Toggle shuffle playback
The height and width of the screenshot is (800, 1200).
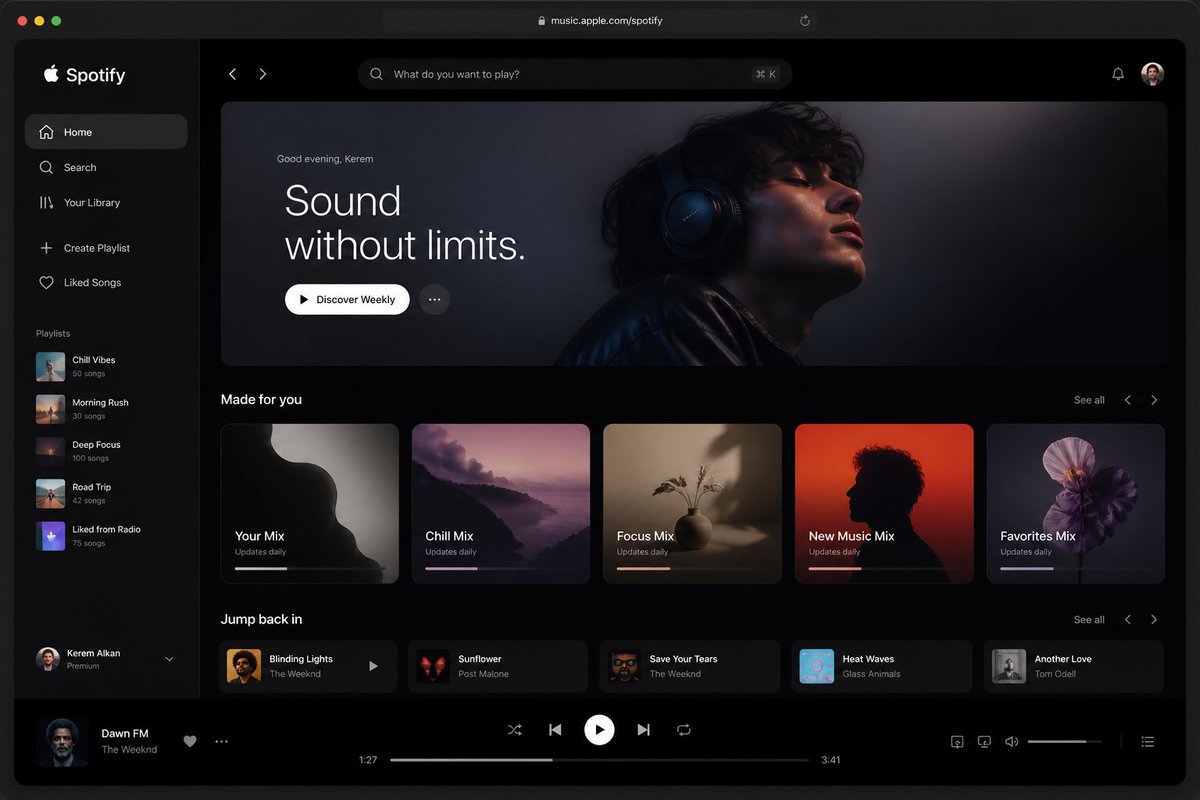coord(515,730)
